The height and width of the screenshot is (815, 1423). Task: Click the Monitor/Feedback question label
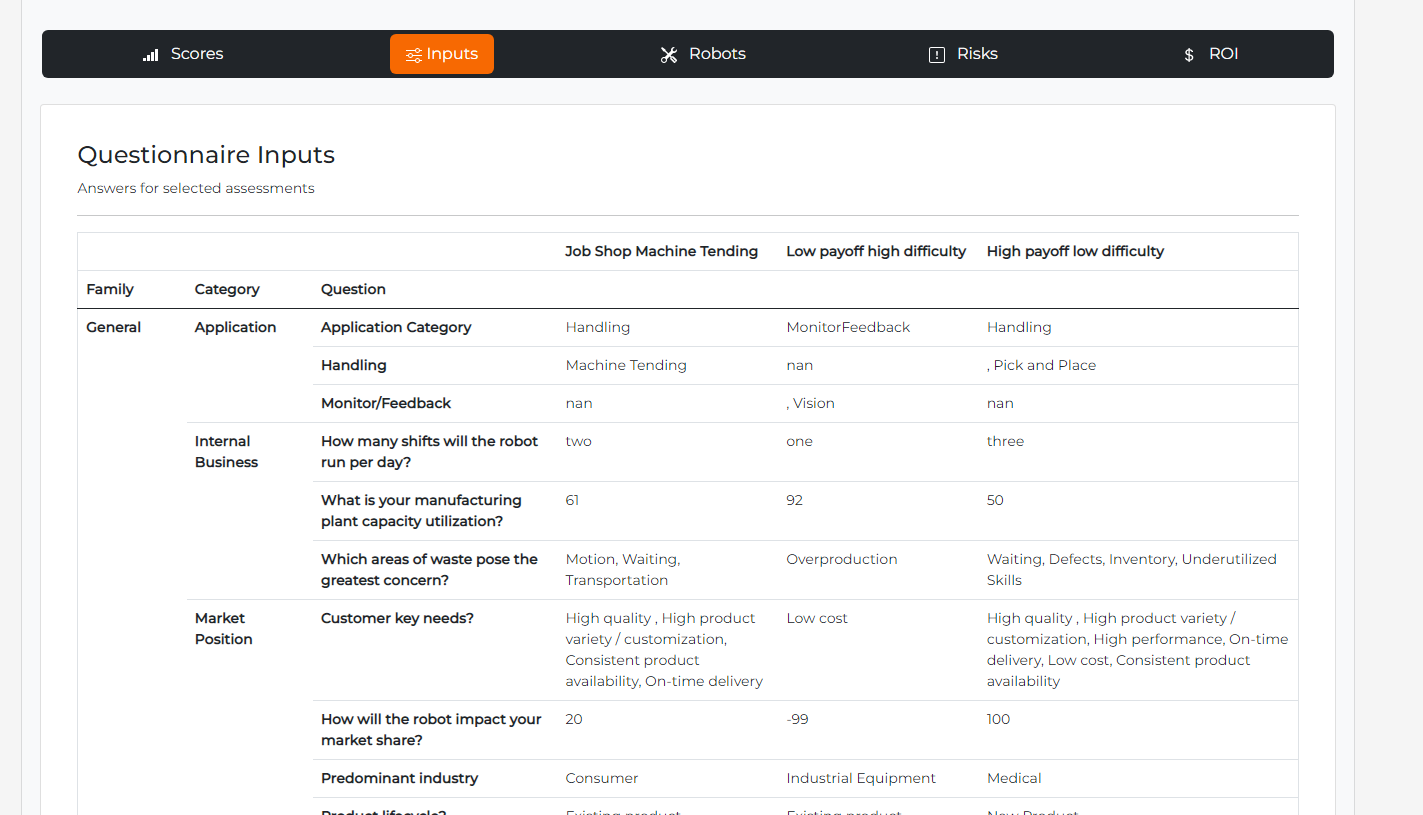[386, 403]
